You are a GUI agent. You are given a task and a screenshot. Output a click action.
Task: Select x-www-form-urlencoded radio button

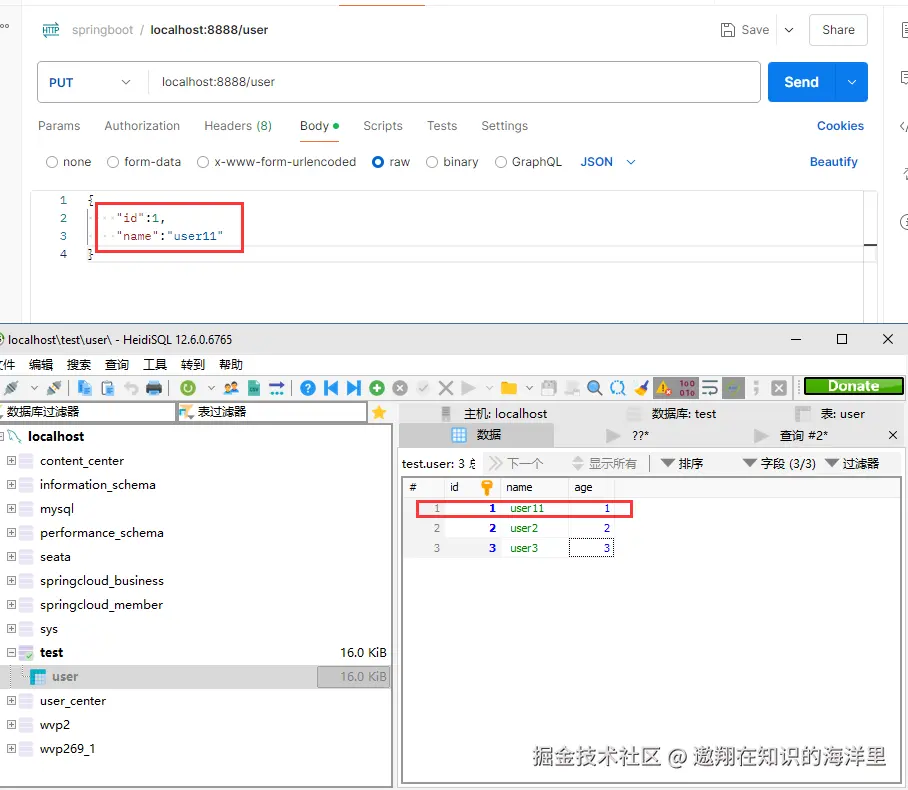pyautogui.click(x=203, y=162)
